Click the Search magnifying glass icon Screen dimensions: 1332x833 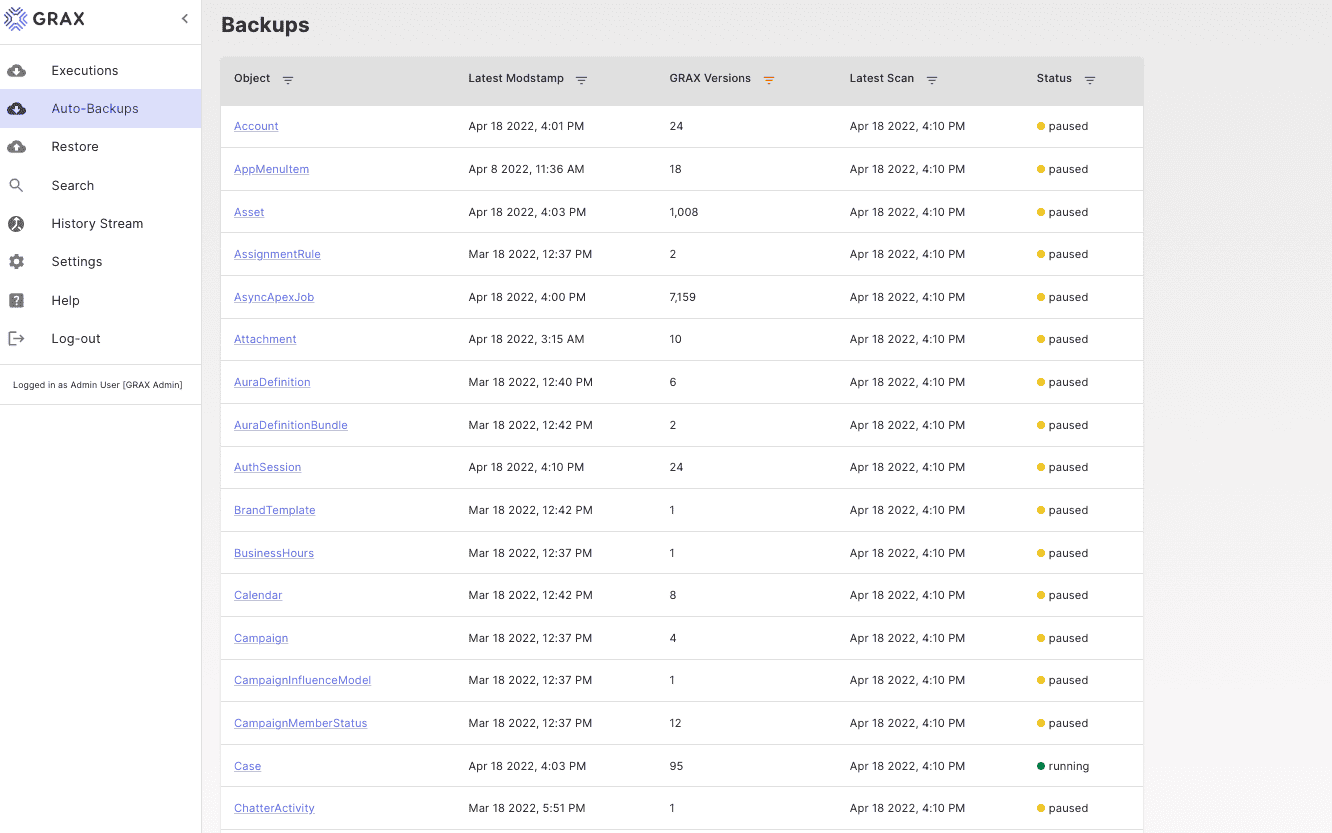(17, 185)
